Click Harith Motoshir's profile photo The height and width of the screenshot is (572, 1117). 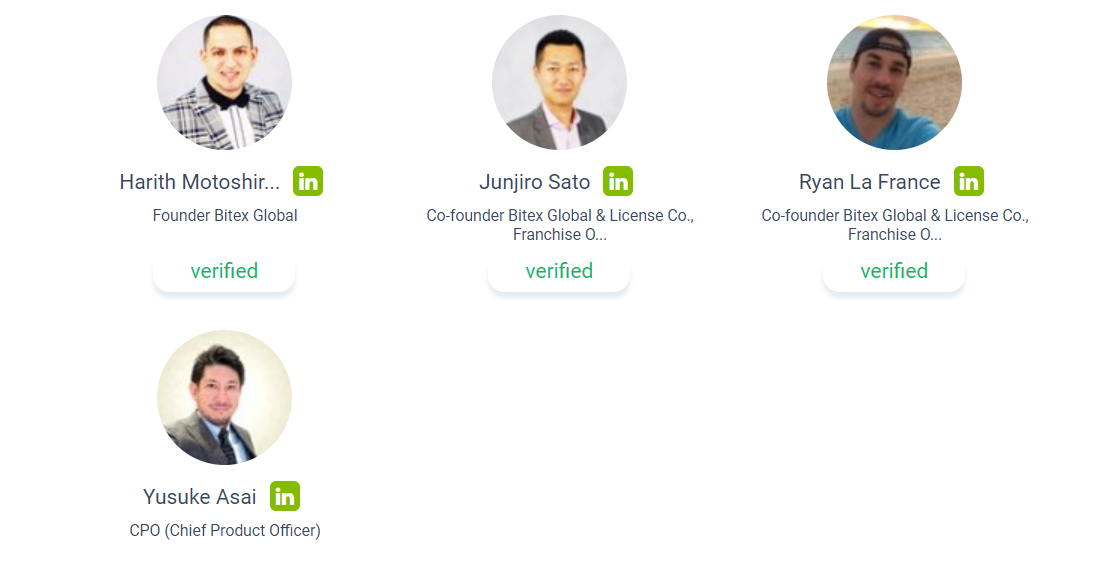[x=224, y=82]
